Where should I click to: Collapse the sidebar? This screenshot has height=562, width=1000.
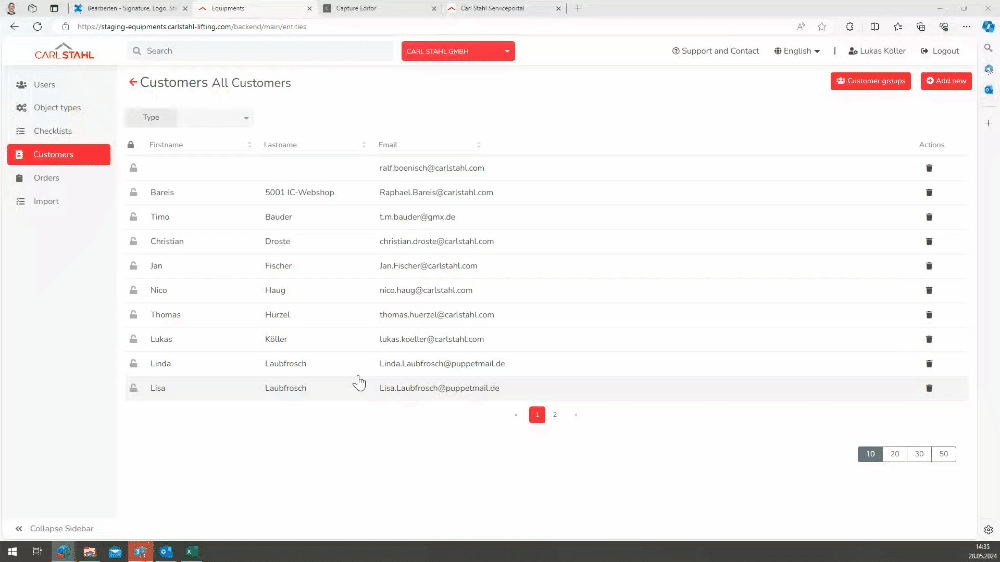coord(55,528)
